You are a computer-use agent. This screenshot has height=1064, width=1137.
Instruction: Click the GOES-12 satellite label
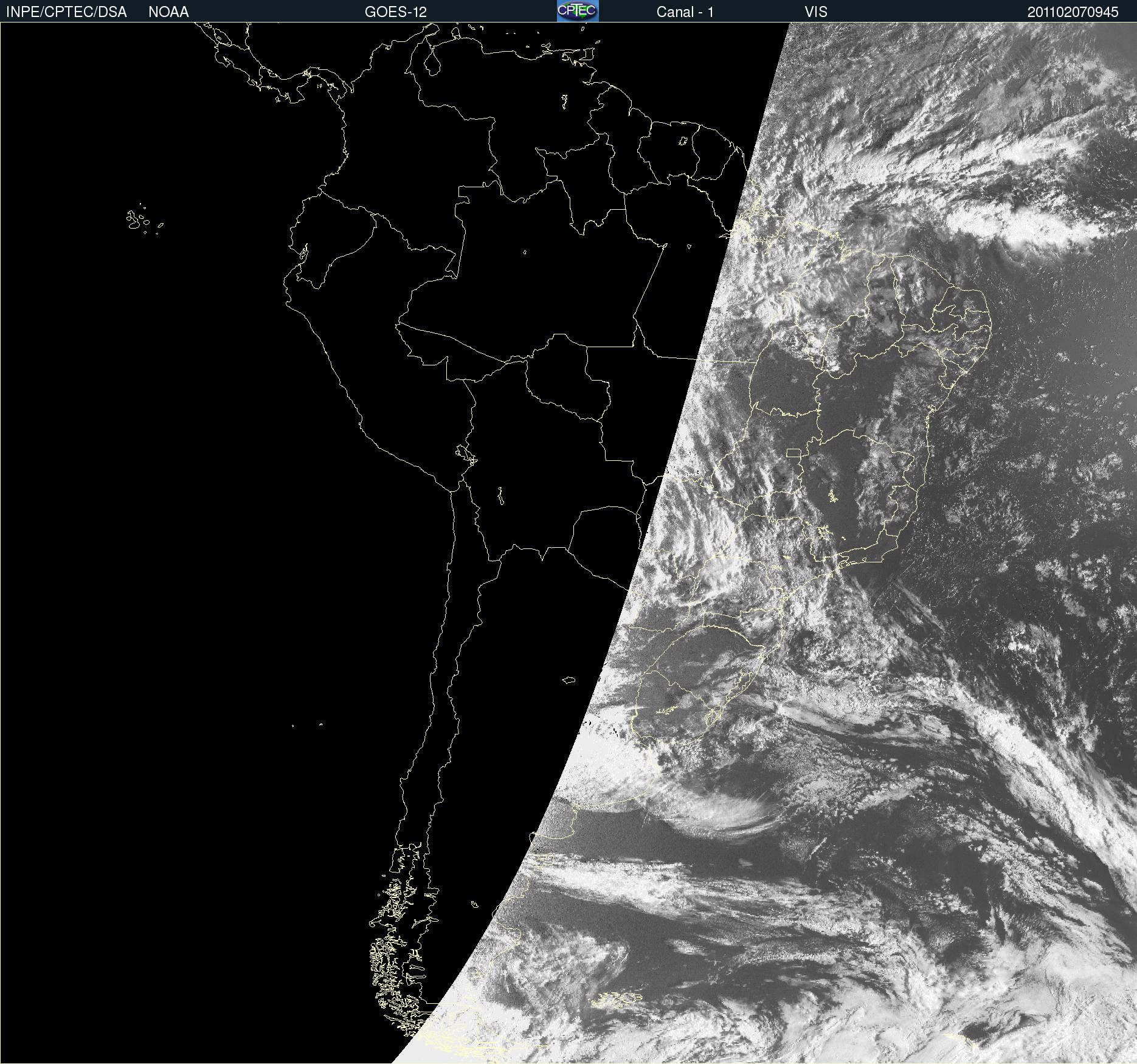click(x=396, y=12)
